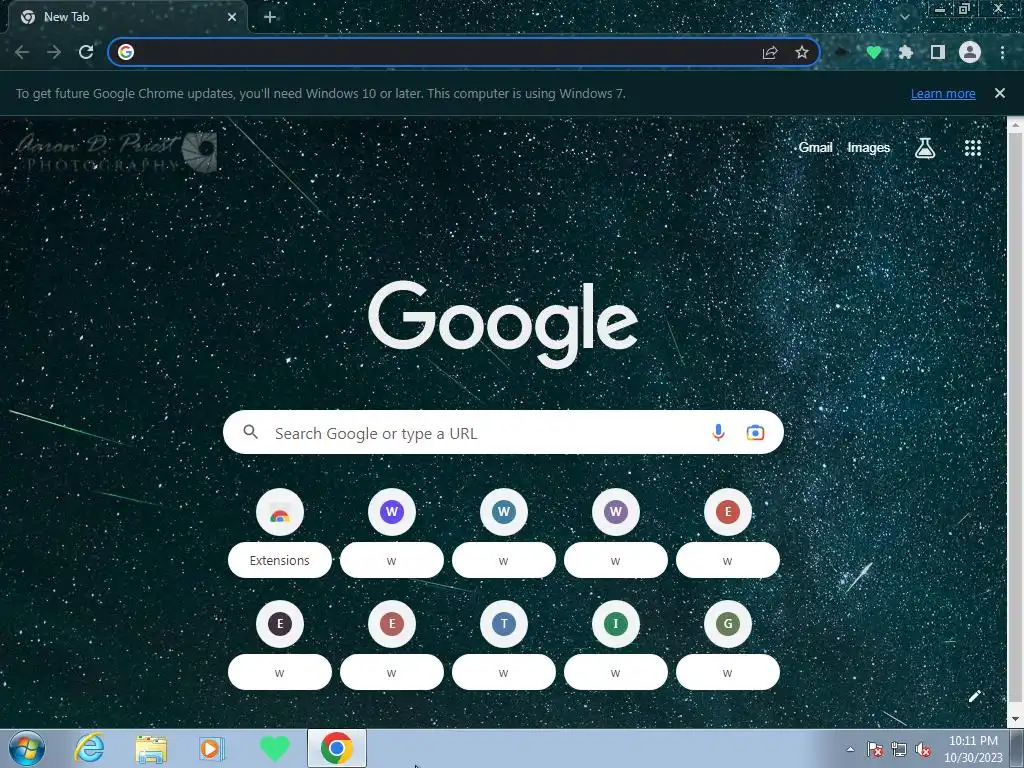Open the green heart app on taskbar
Screen dimensions: 1024x768
[x=274, y=748]
